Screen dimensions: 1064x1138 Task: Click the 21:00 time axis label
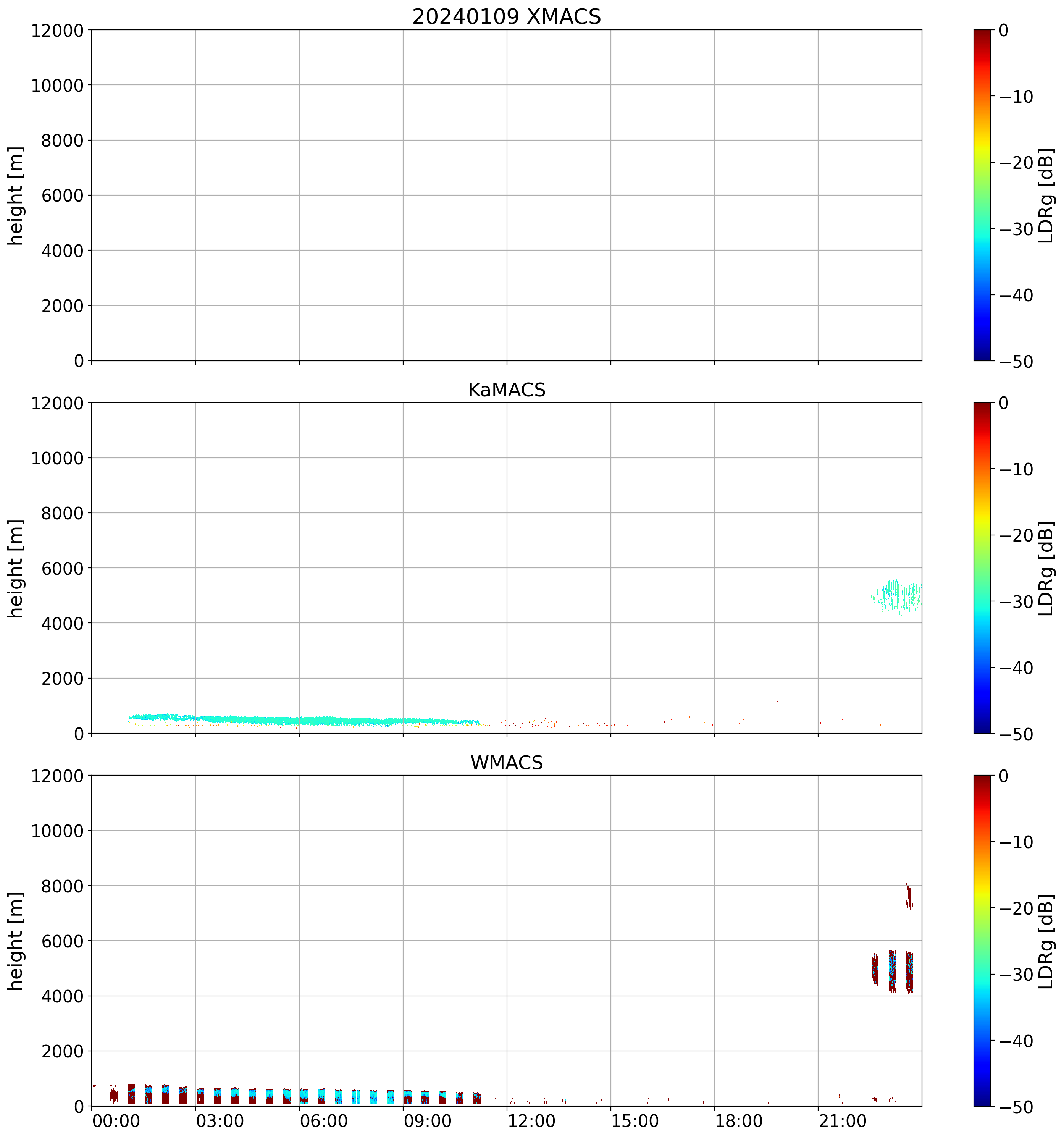(x=842, y=1121)
